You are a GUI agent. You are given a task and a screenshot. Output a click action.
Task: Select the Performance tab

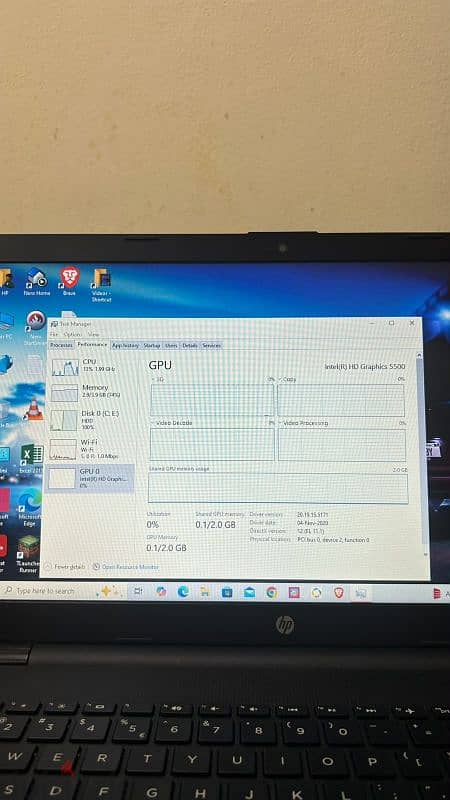point(92,345)
